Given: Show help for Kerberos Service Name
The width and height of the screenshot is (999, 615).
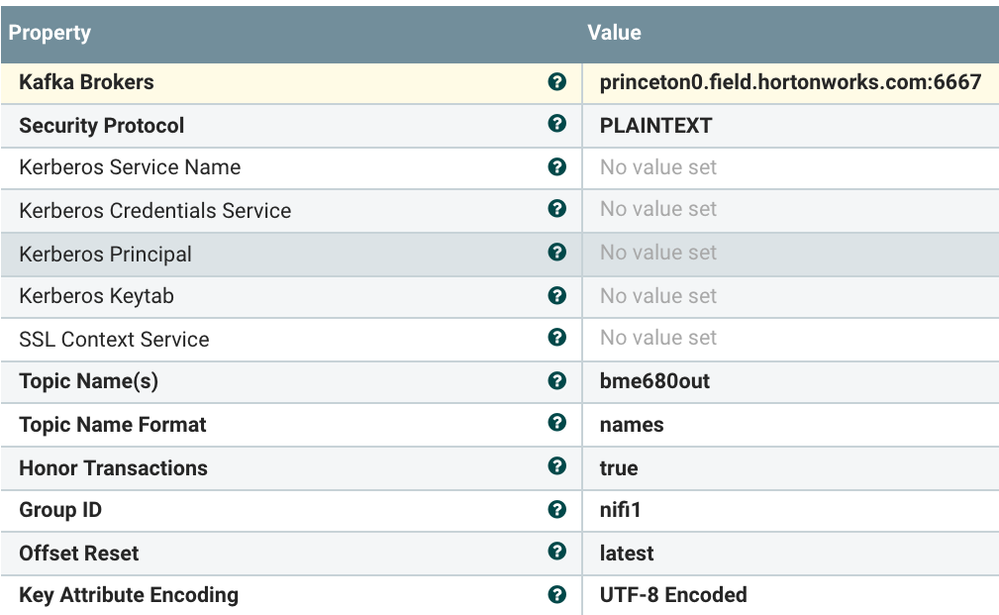Looking at the screenshot, I should click(558, 167).
